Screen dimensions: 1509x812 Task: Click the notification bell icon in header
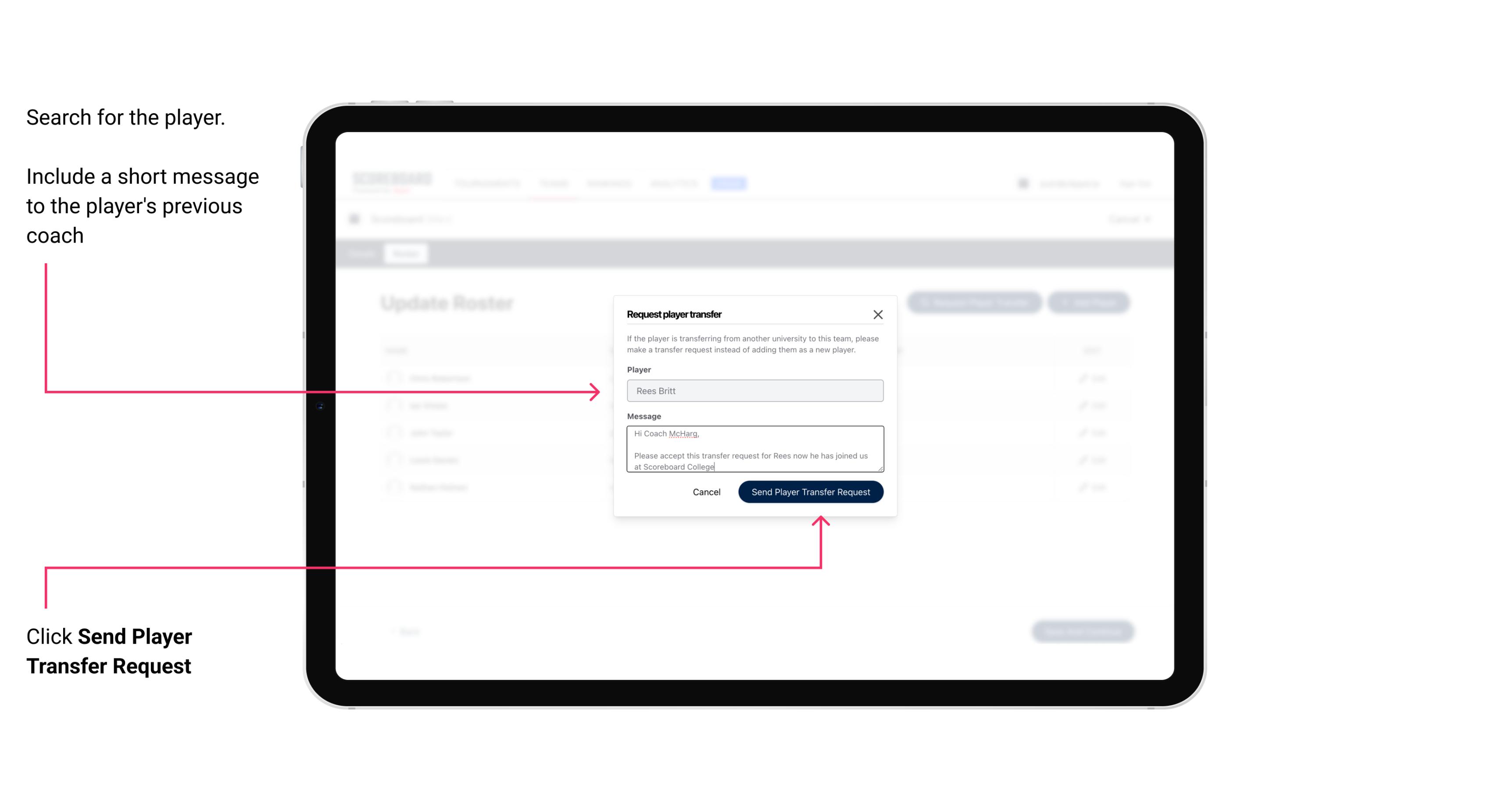(1022, 183)
